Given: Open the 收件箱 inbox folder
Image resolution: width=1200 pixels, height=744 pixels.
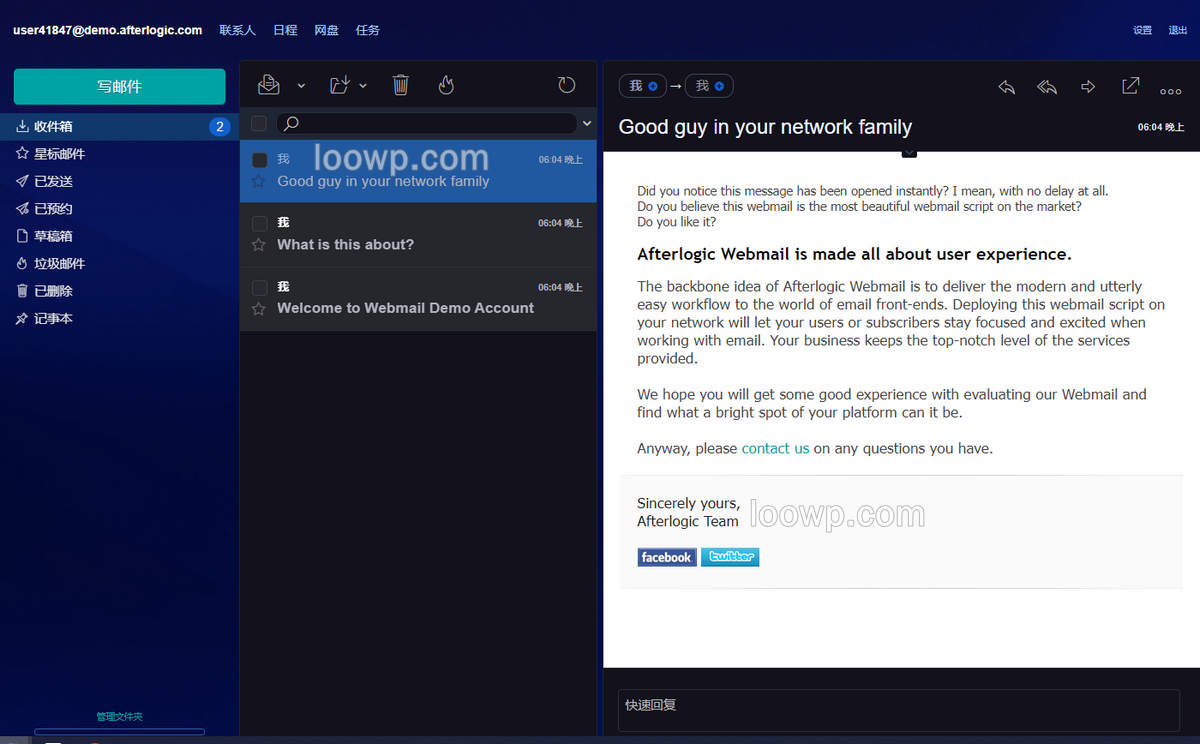Looking at the screenshot, I should click(x=119, y=127).
